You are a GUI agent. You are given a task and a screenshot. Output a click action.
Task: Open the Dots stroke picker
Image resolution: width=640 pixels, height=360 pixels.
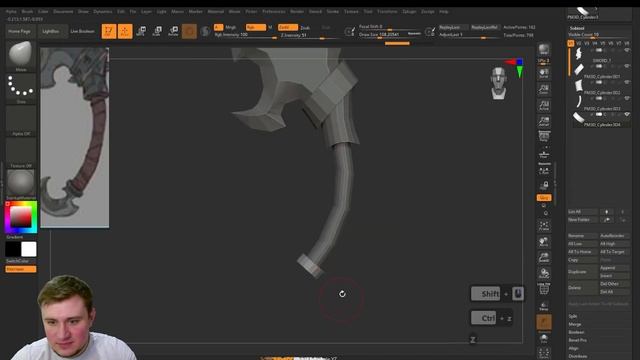click(x=20, y=88)
